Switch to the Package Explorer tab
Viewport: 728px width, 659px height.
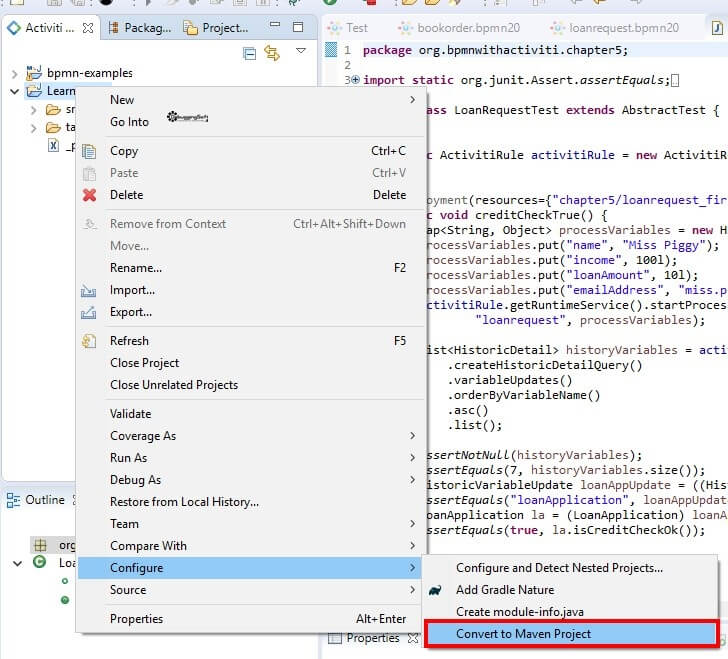coord(140,28)
